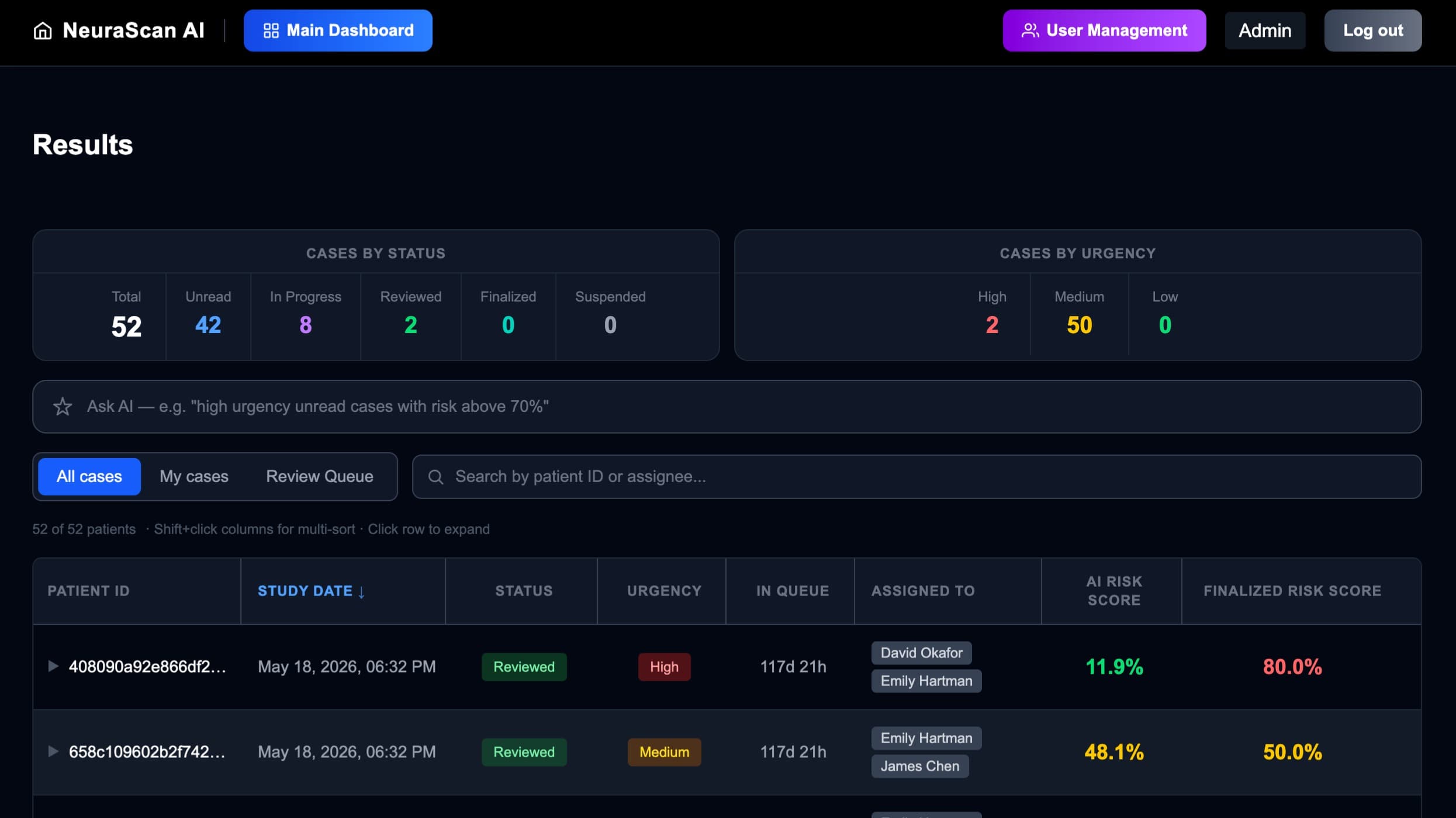
Task: Click patient ID 658c109602b2f742
Action: (x=147, y=752)
